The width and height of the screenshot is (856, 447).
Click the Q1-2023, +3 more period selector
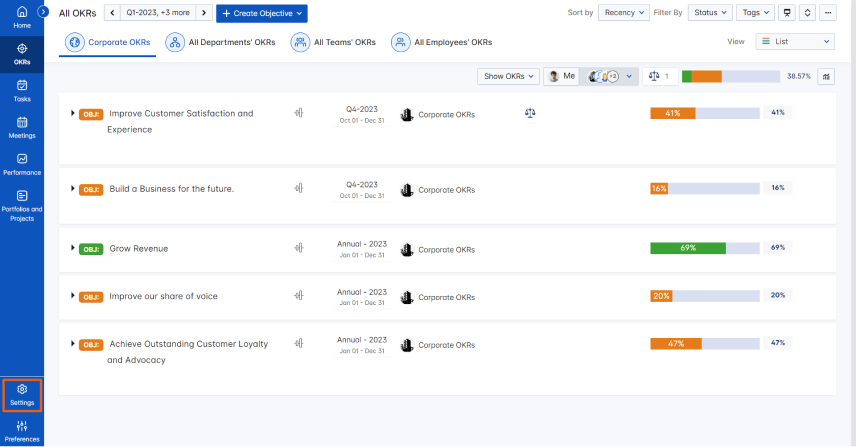point(158,13)
